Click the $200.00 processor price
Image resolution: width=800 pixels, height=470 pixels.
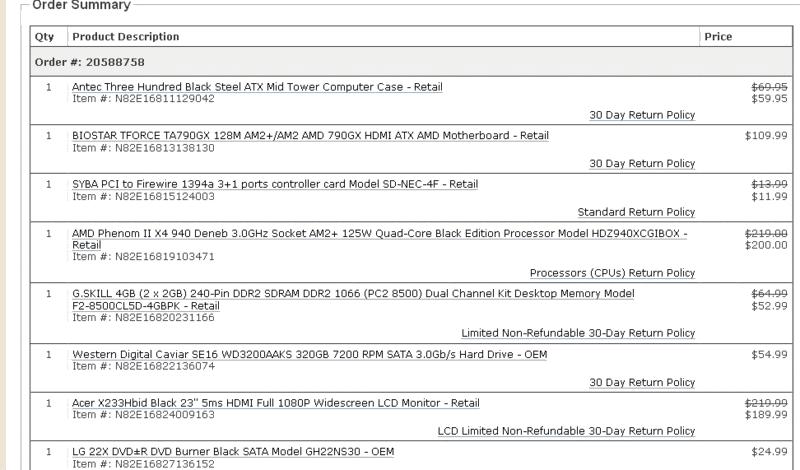click(x=766, y=245)
